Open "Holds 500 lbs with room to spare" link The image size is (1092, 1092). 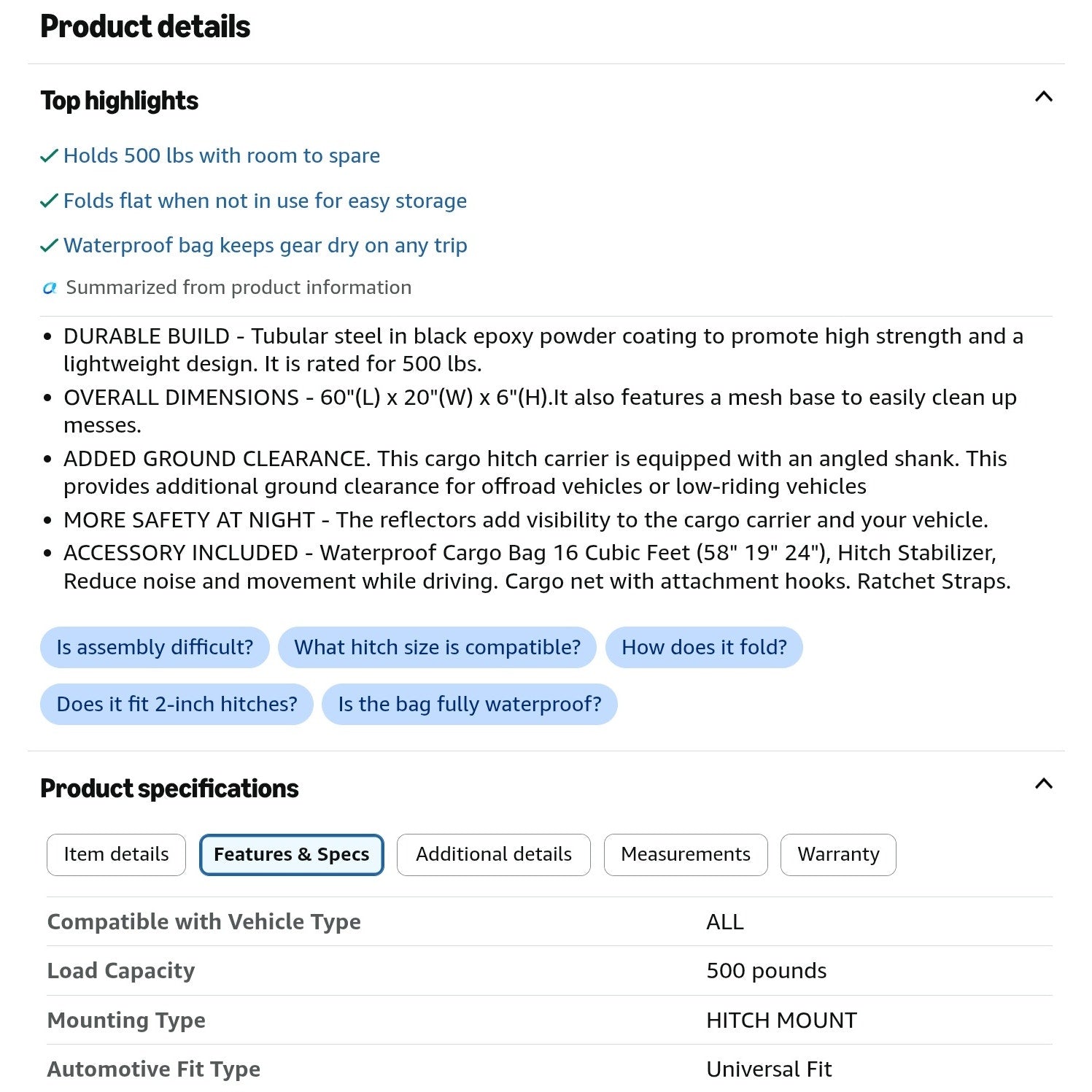(x=222, y=156)
